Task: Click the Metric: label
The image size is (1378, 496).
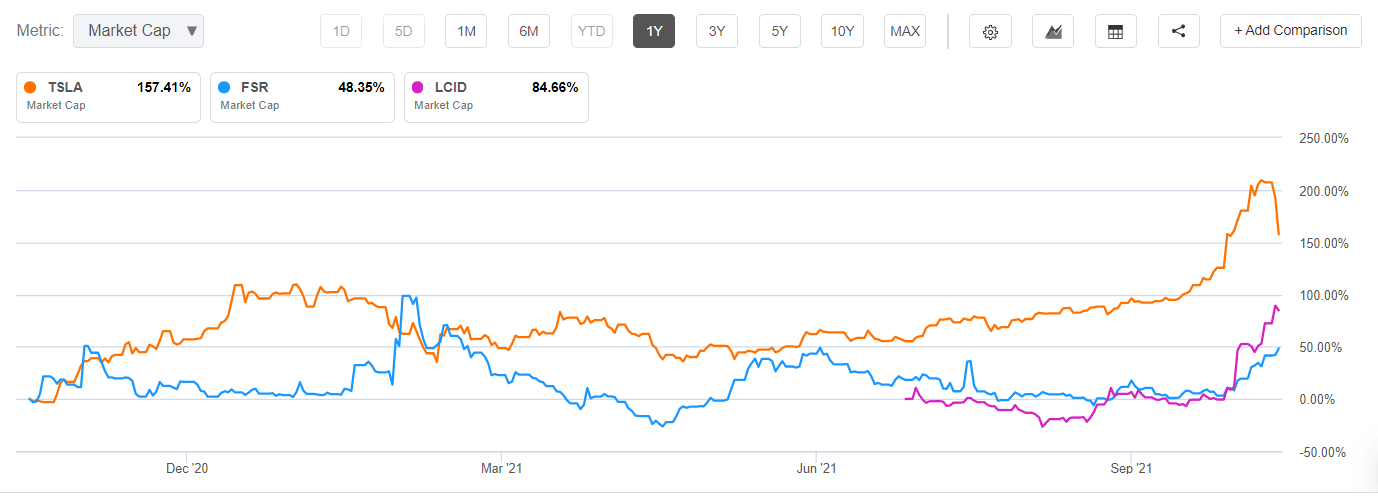Action: click(x=41, y=31)
